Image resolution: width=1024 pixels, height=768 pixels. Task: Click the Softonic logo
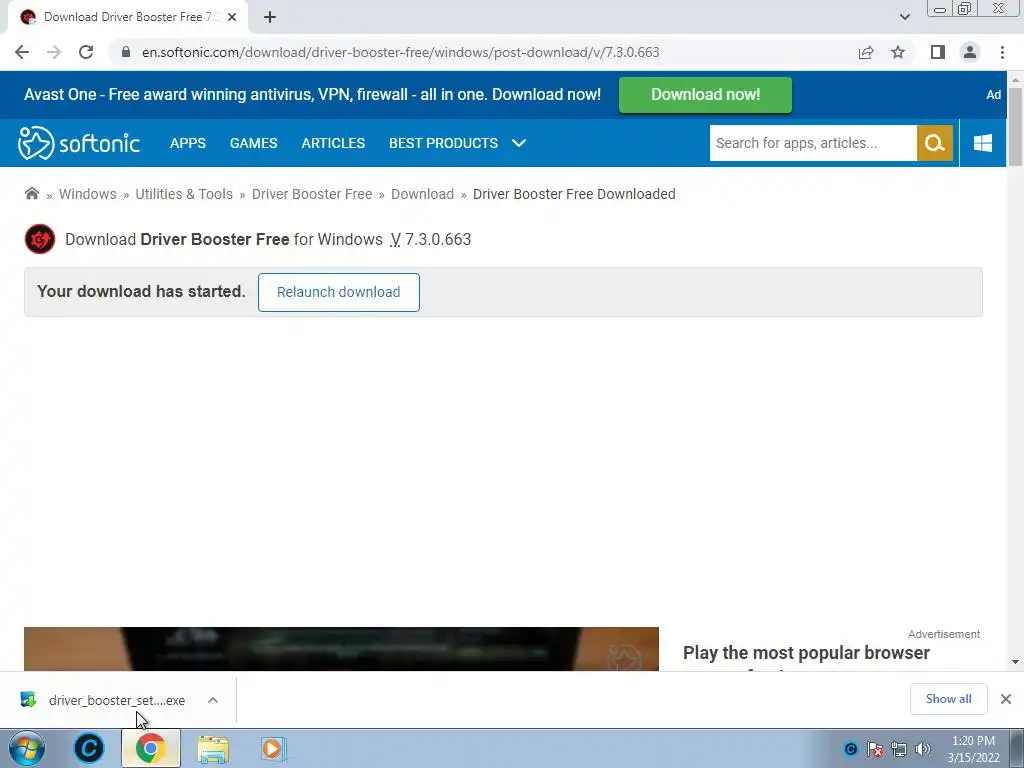tap(79, 143)
